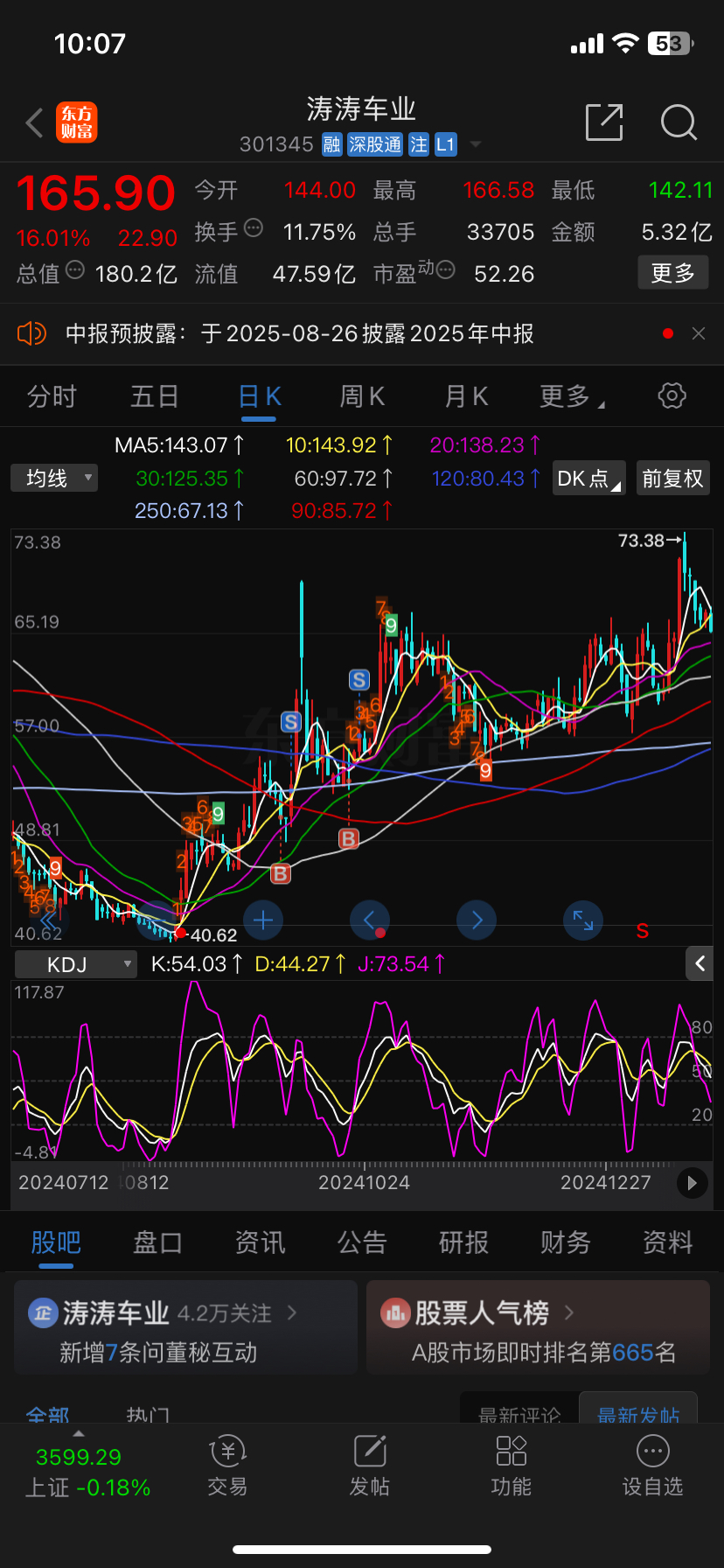
Task: Open KDJ indicator dropdown
Action: (77, 964)
